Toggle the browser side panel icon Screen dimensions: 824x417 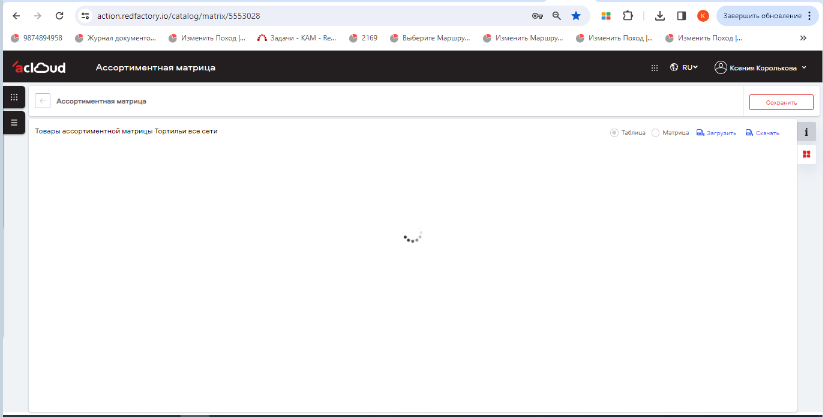682,16
